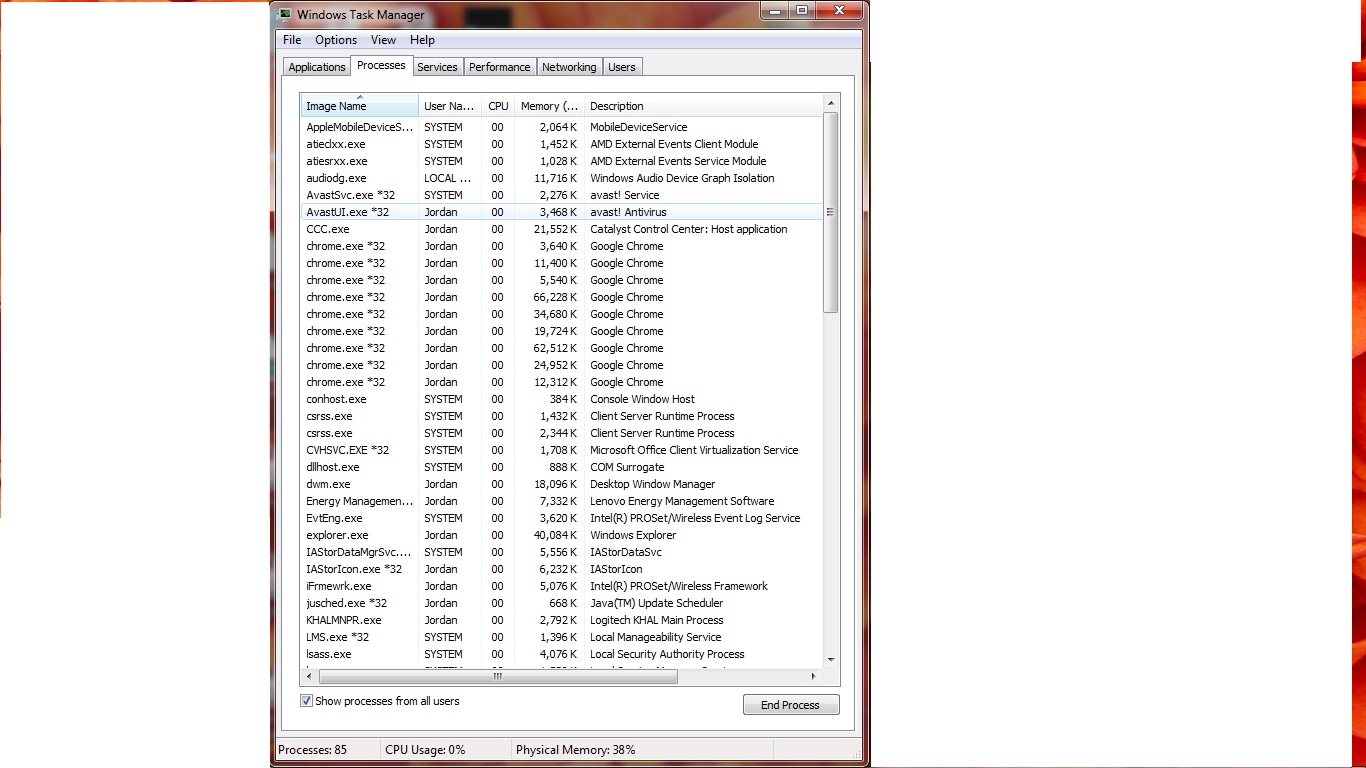
Task: Select the jusched.exe *32 process
Action: [x=562, y=603]
